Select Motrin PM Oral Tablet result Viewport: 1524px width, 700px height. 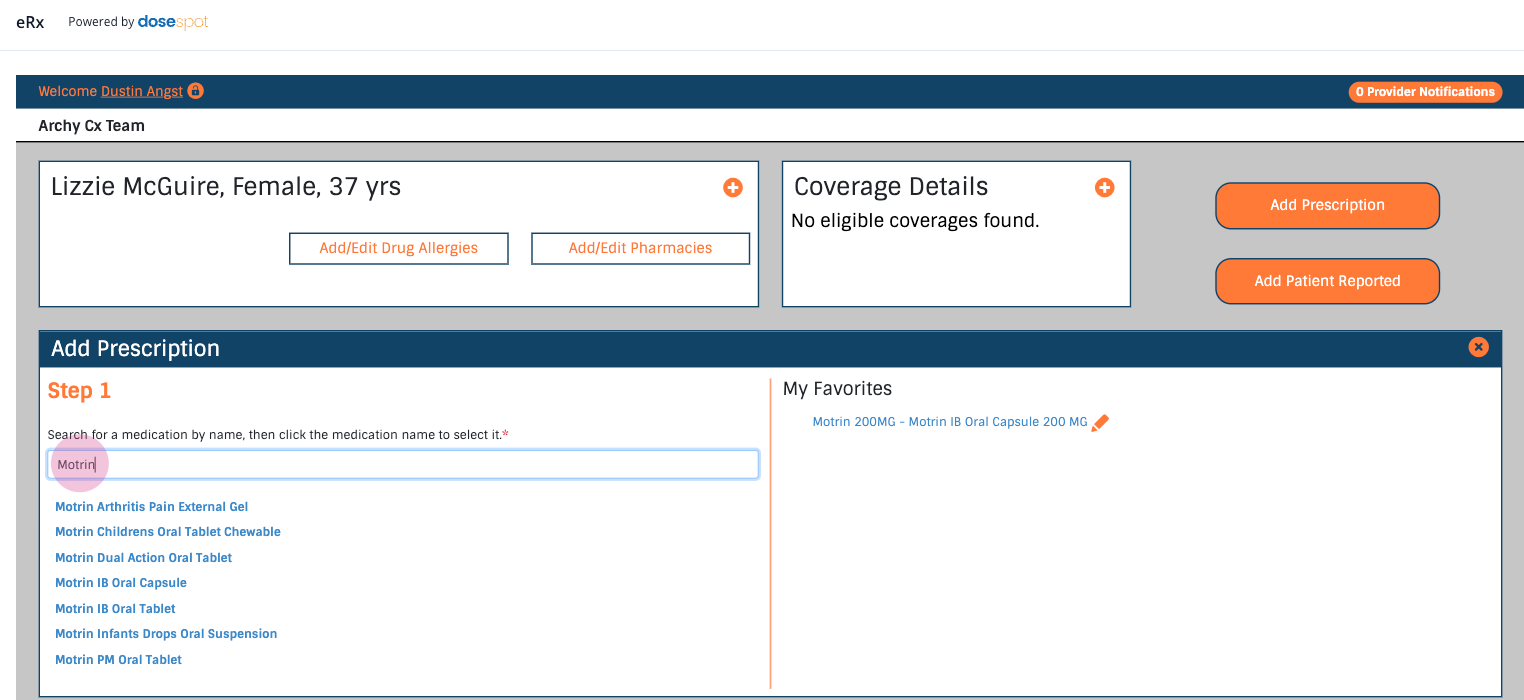pyautogui.click(x=119, y=660)
